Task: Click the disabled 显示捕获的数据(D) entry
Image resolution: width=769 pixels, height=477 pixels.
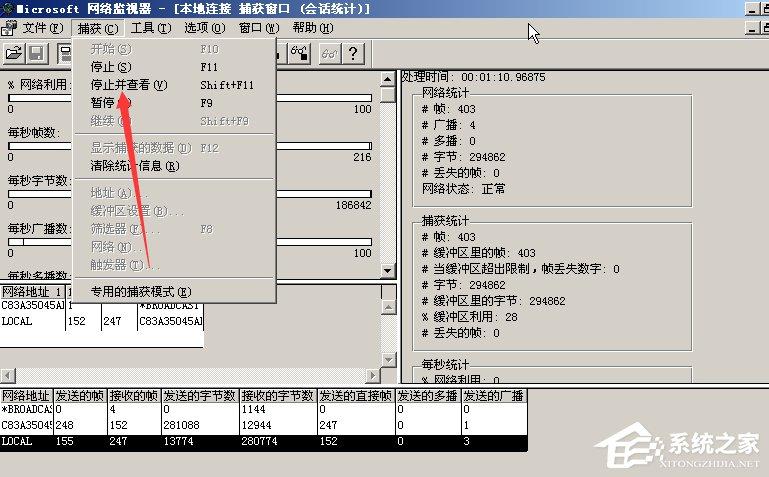Action: pos(174,148)
